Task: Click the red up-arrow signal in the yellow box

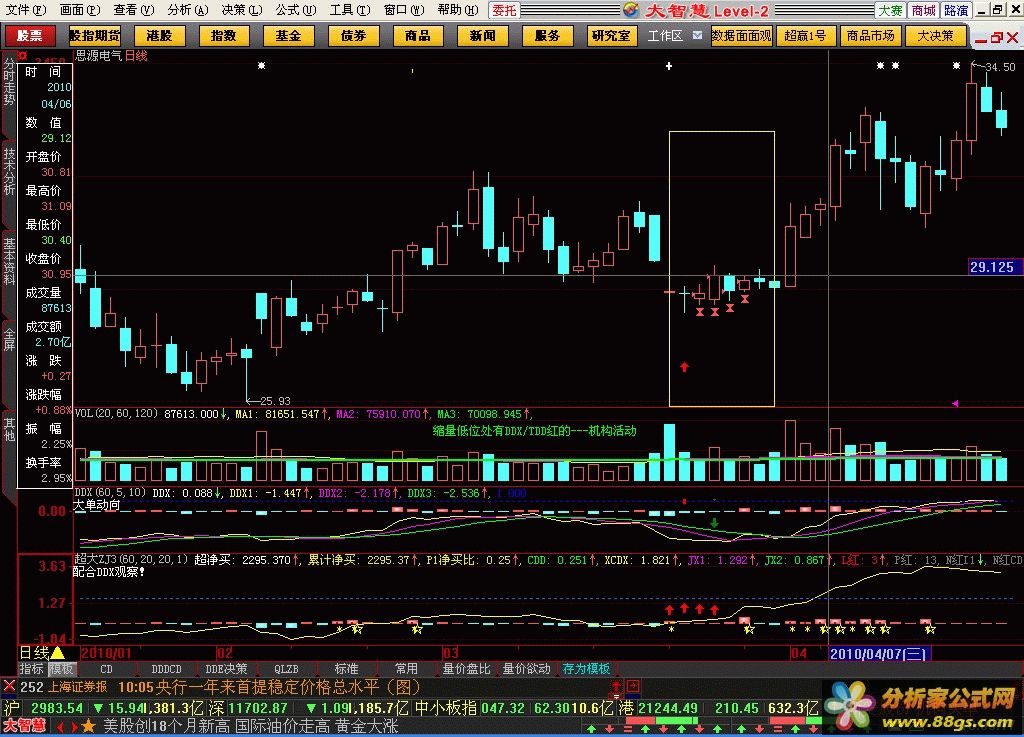Action: tap(684, 367)
